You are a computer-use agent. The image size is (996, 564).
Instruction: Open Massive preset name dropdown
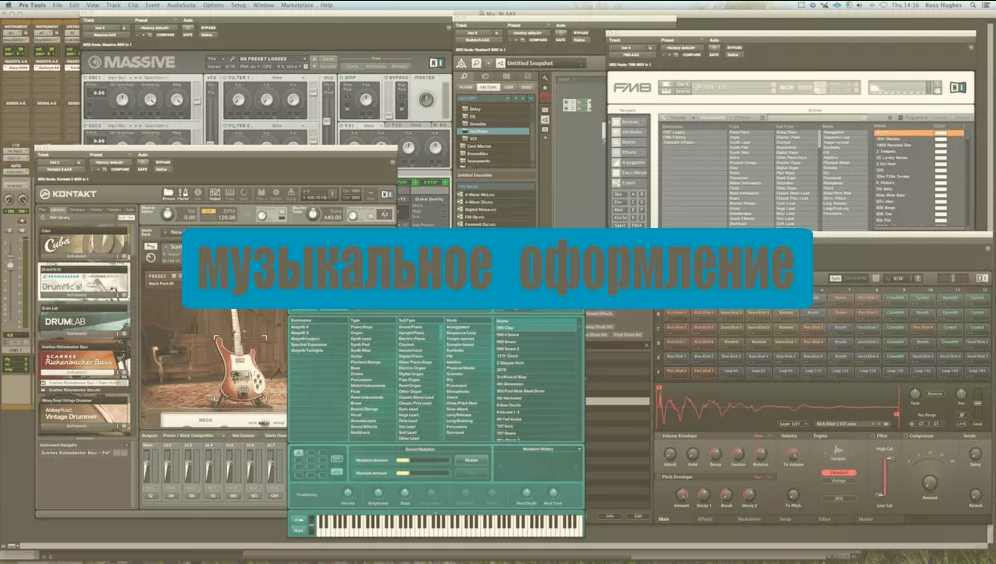pos(272,58)
